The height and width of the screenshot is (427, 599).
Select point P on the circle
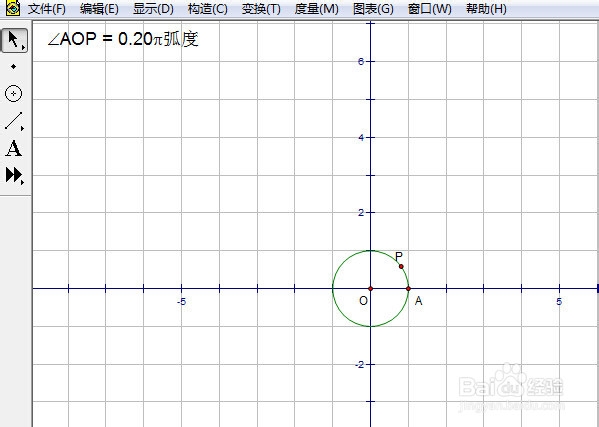pos(401,266)
